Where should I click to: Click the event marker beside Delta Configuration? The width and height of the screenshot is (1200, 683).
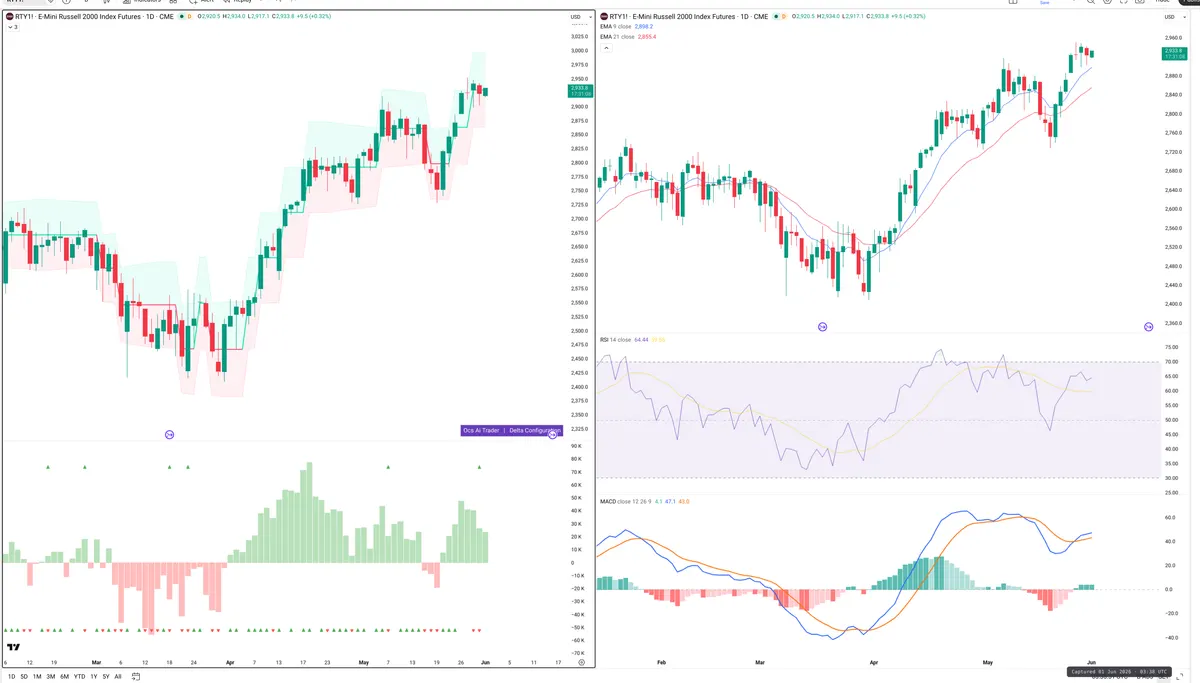click(x=553, y=434)
